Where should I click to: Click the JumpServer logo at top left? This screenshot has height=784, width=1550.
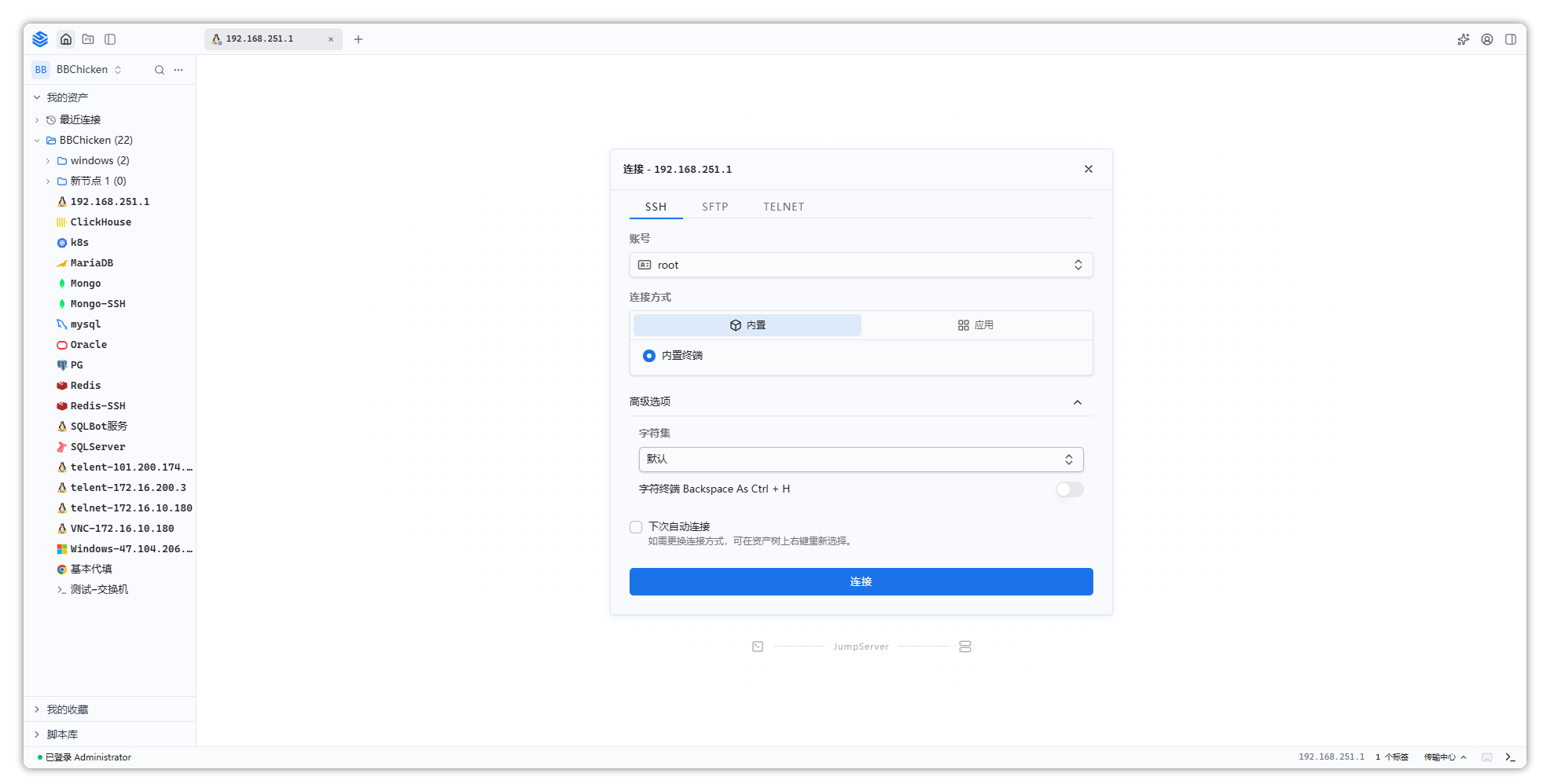click(40, 39)
